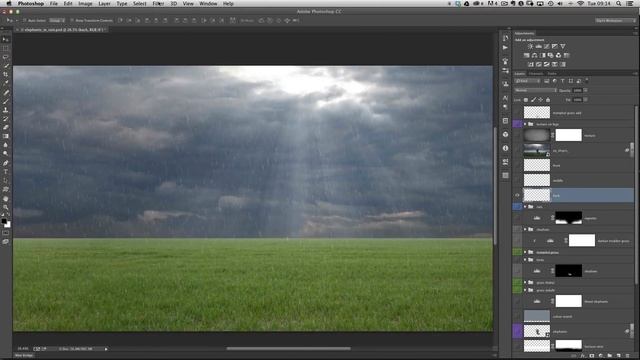The height and width of the screenshot is (360, 640).
Task: Open the Image menu
Action: [85, 4]
